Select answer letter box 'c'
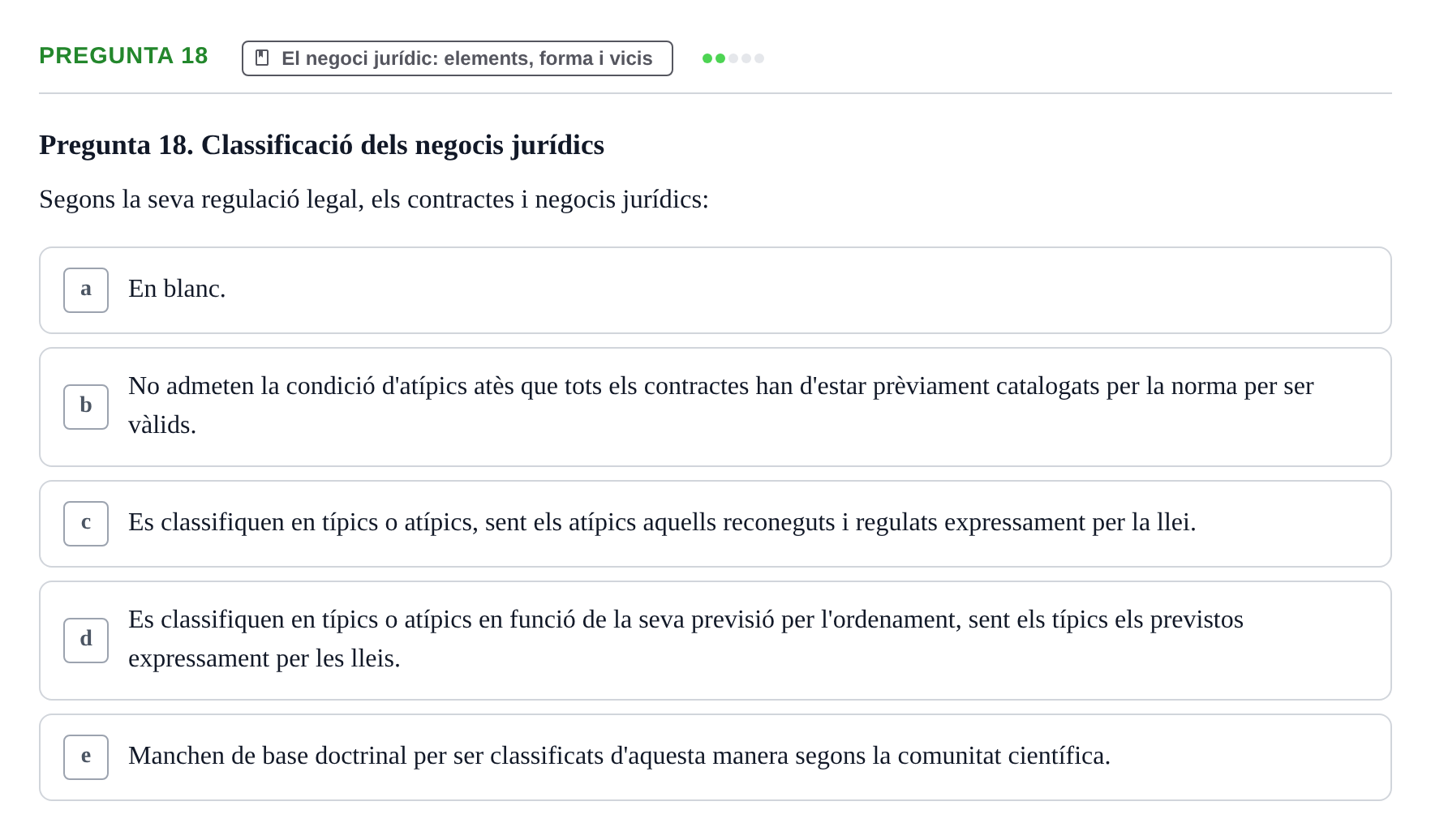The image size is (1431, 840). [86, 524]
